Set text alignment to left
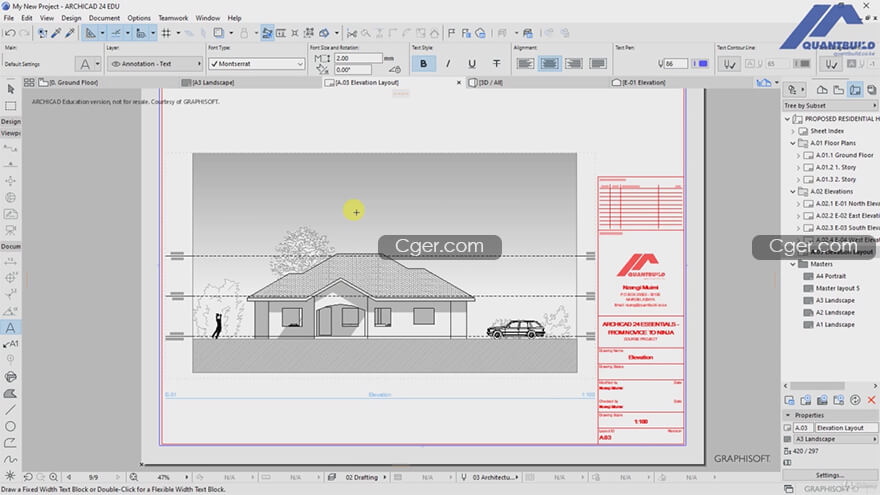This screenshot has height=495, width=880. 525,63
